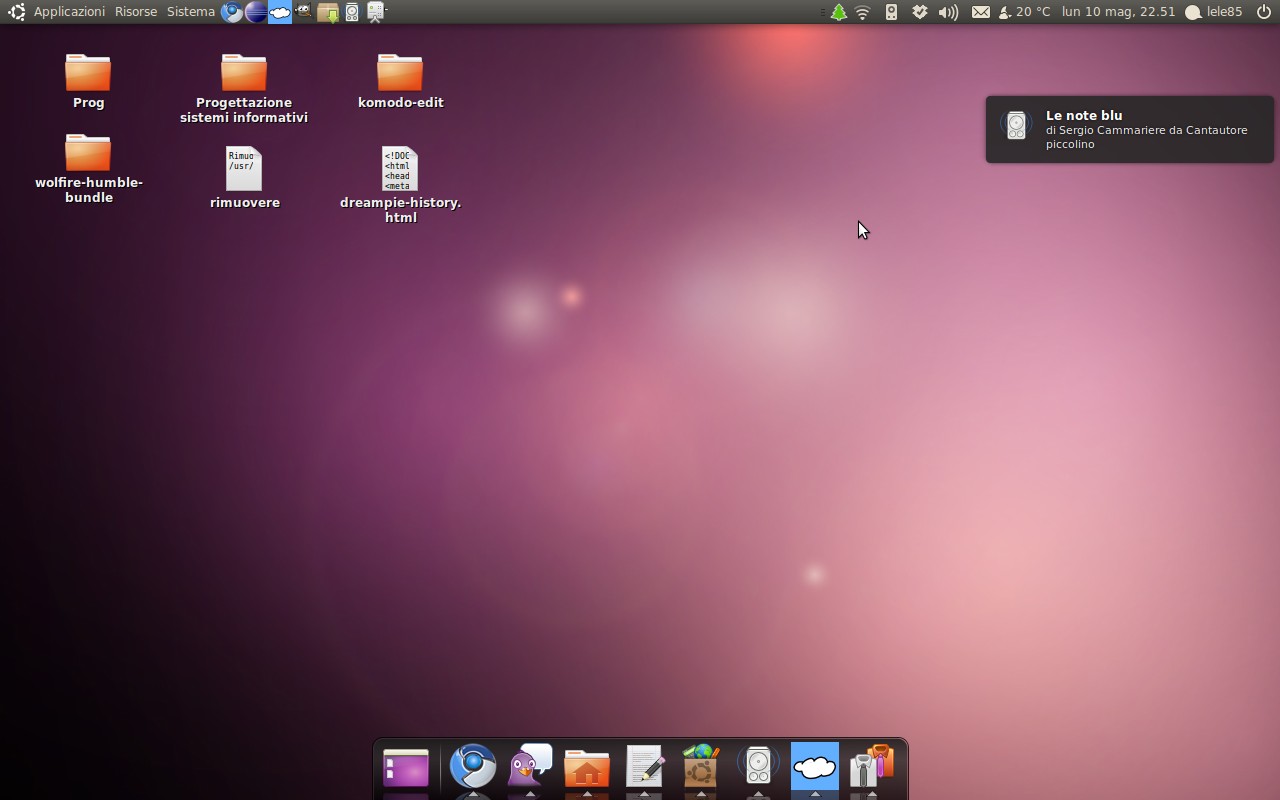The width and height of the screenshot is (1280, 800).
Task: Show the desktop using the purple dock icon
Action: pyautogui.click(x=406, y=768)
